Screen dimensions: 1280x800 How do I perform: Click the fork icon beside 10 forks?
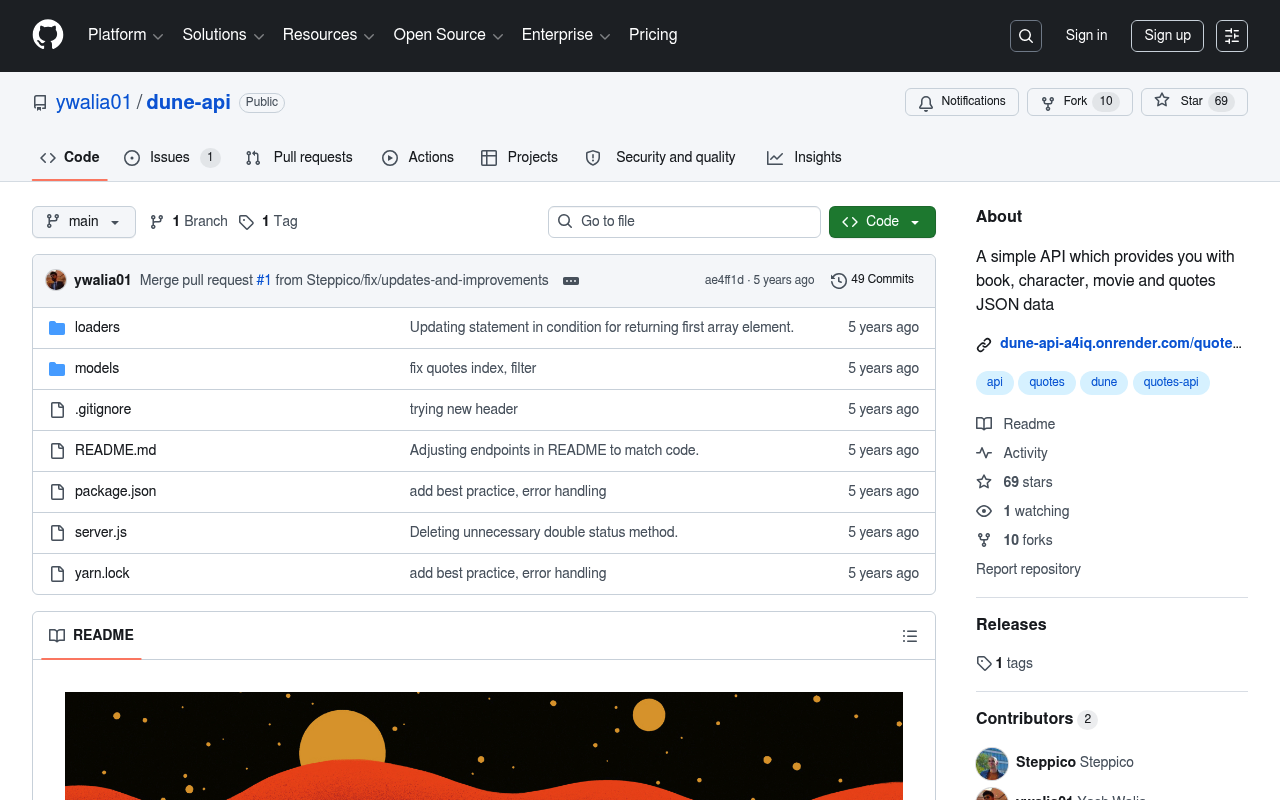coord(984,540)
